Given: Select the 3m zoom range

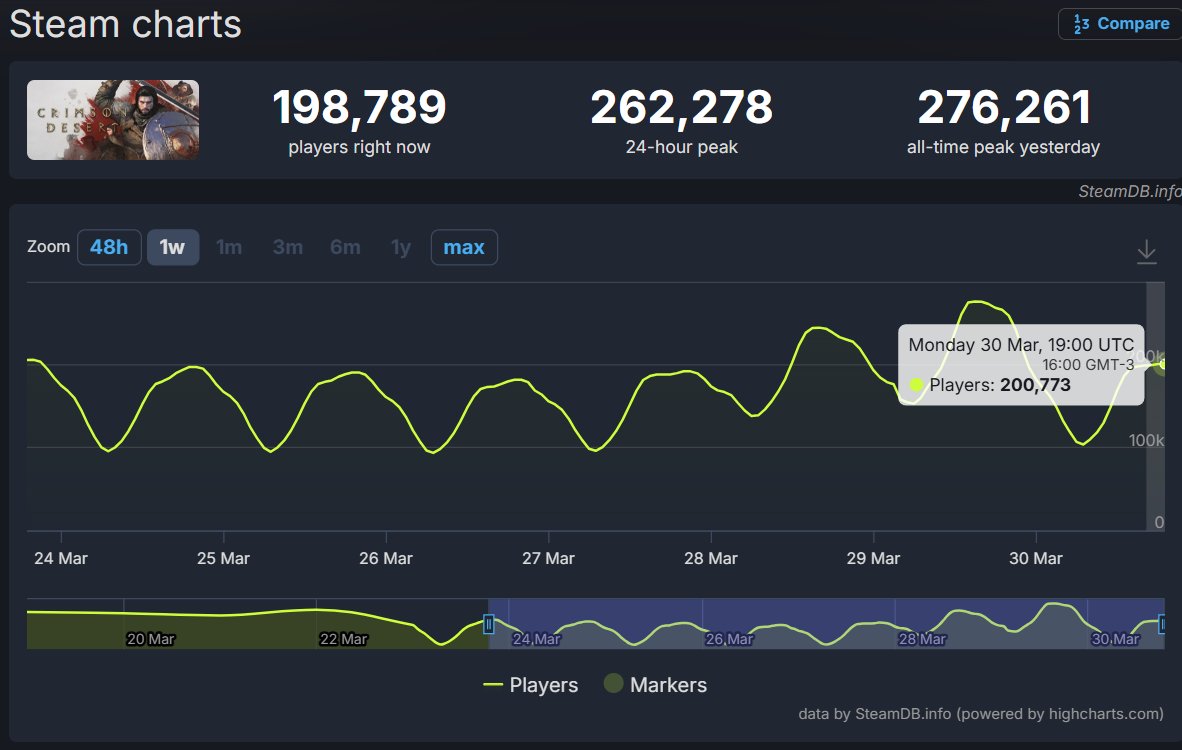Looking at the screenshot, I should (287, 247).
